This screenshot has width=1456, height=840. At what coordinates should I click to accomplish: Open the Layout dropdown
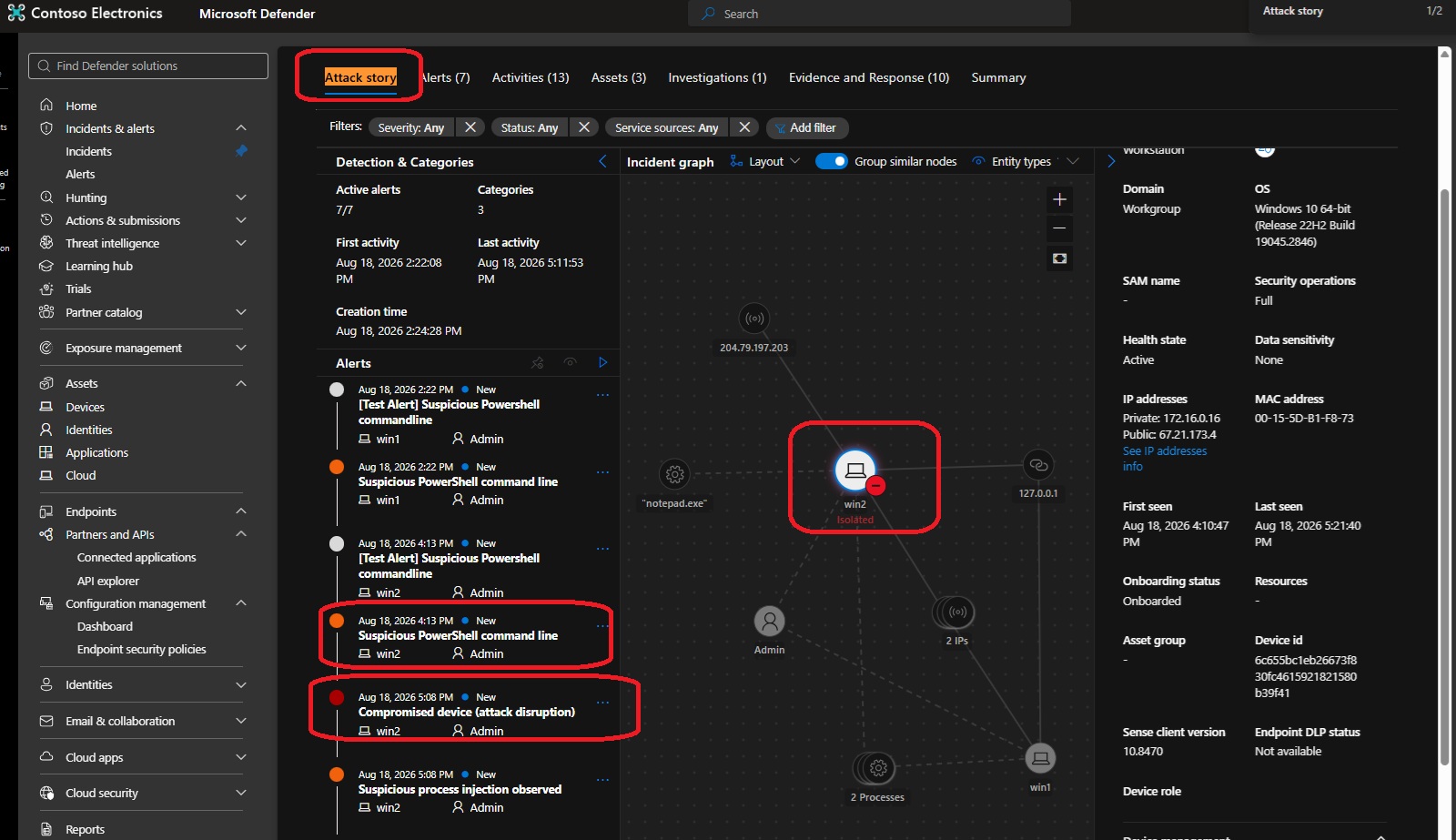coord(765,161)
